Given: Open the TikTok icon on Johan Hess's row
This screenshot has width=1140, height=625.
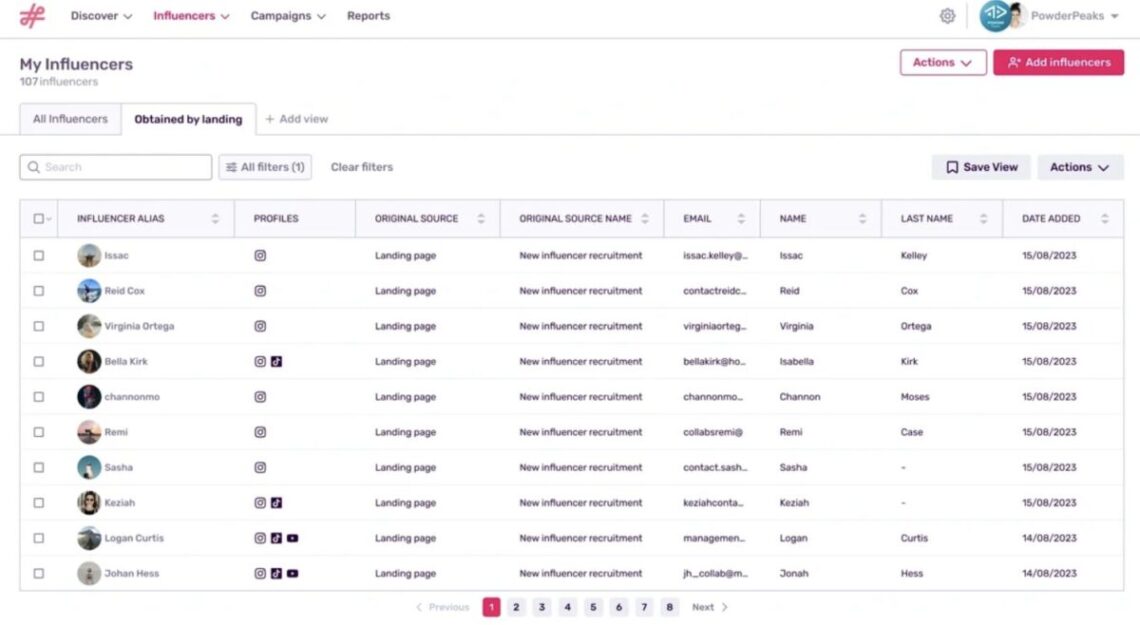Looking at the screenshot, I should [x=274, y=573].
